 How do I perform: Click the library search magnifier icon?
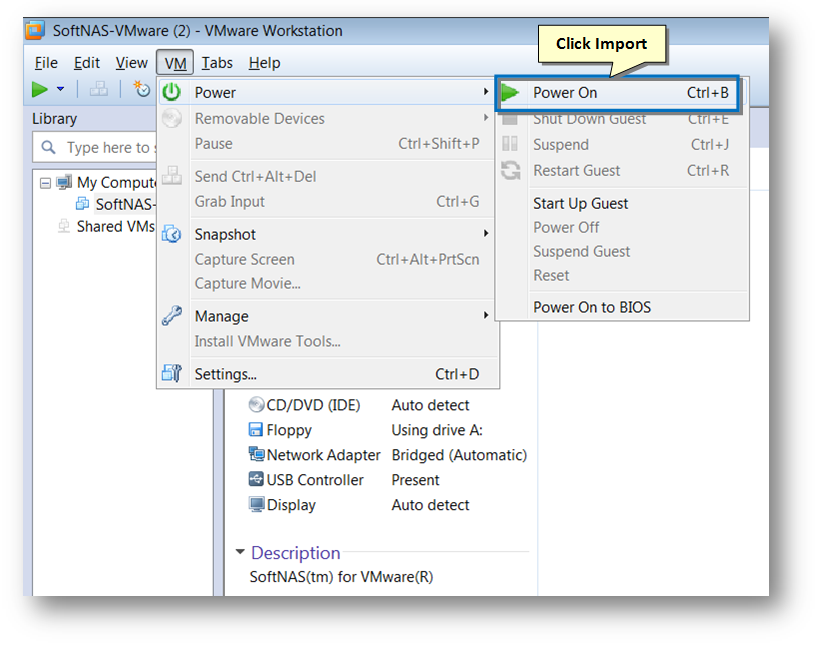48,147
